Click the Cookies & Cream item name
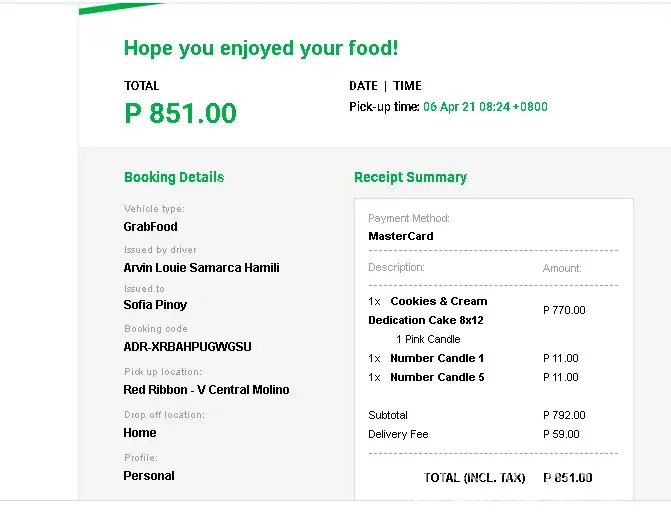 (x=438, y=301)
